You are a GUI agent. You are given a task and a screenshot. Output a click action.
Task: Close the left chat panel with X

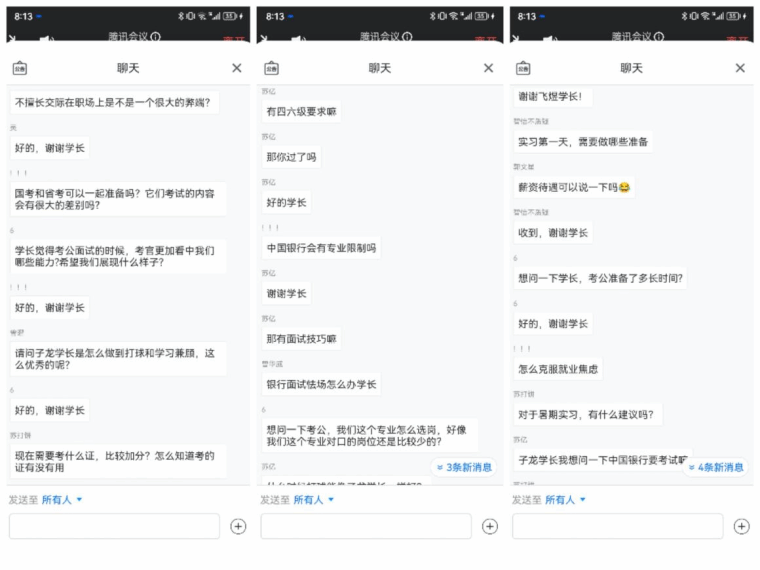[237, 68]
